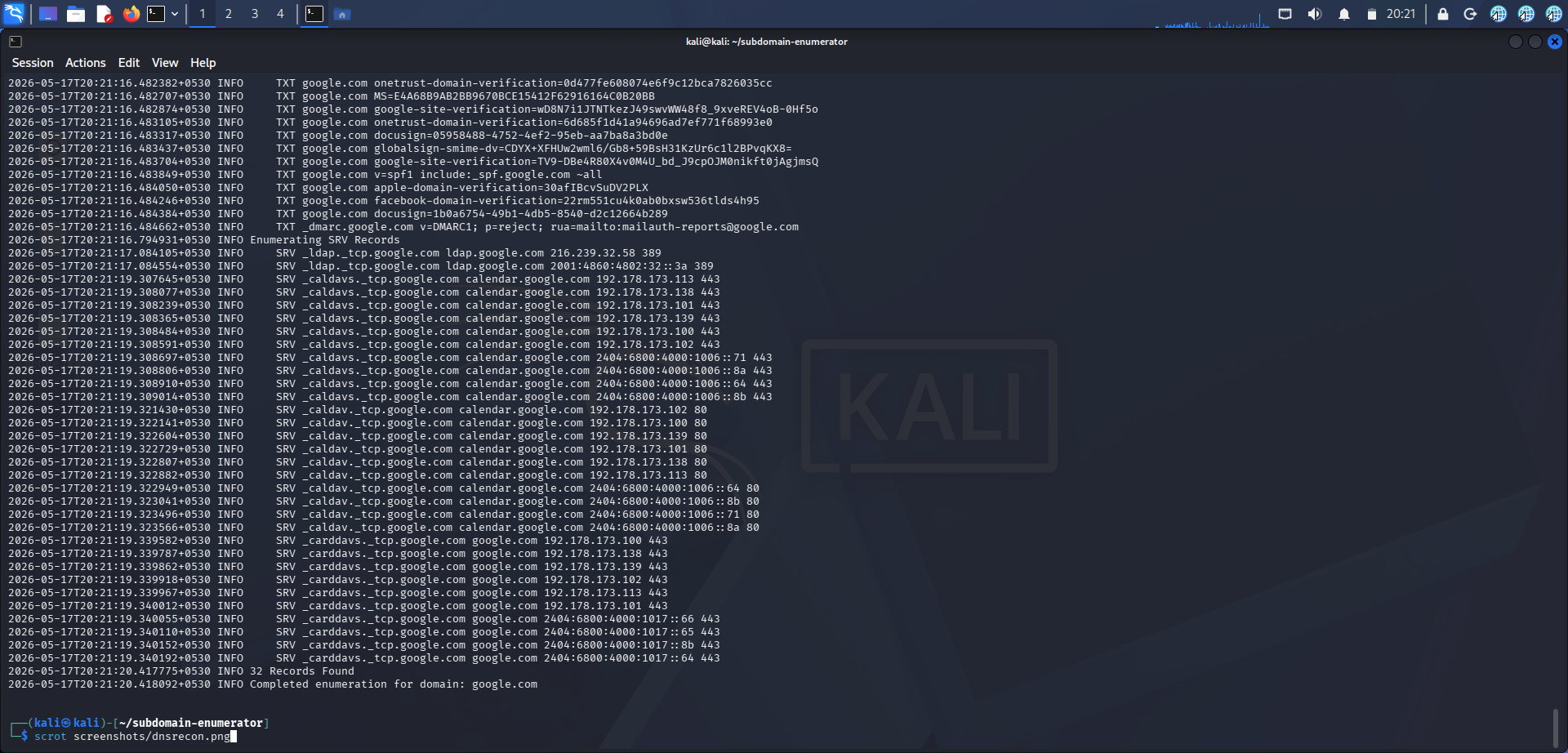This screenshot has width=1568, height=753.
Task: Open the notifications bell
Action: (x=1343, y=14)
